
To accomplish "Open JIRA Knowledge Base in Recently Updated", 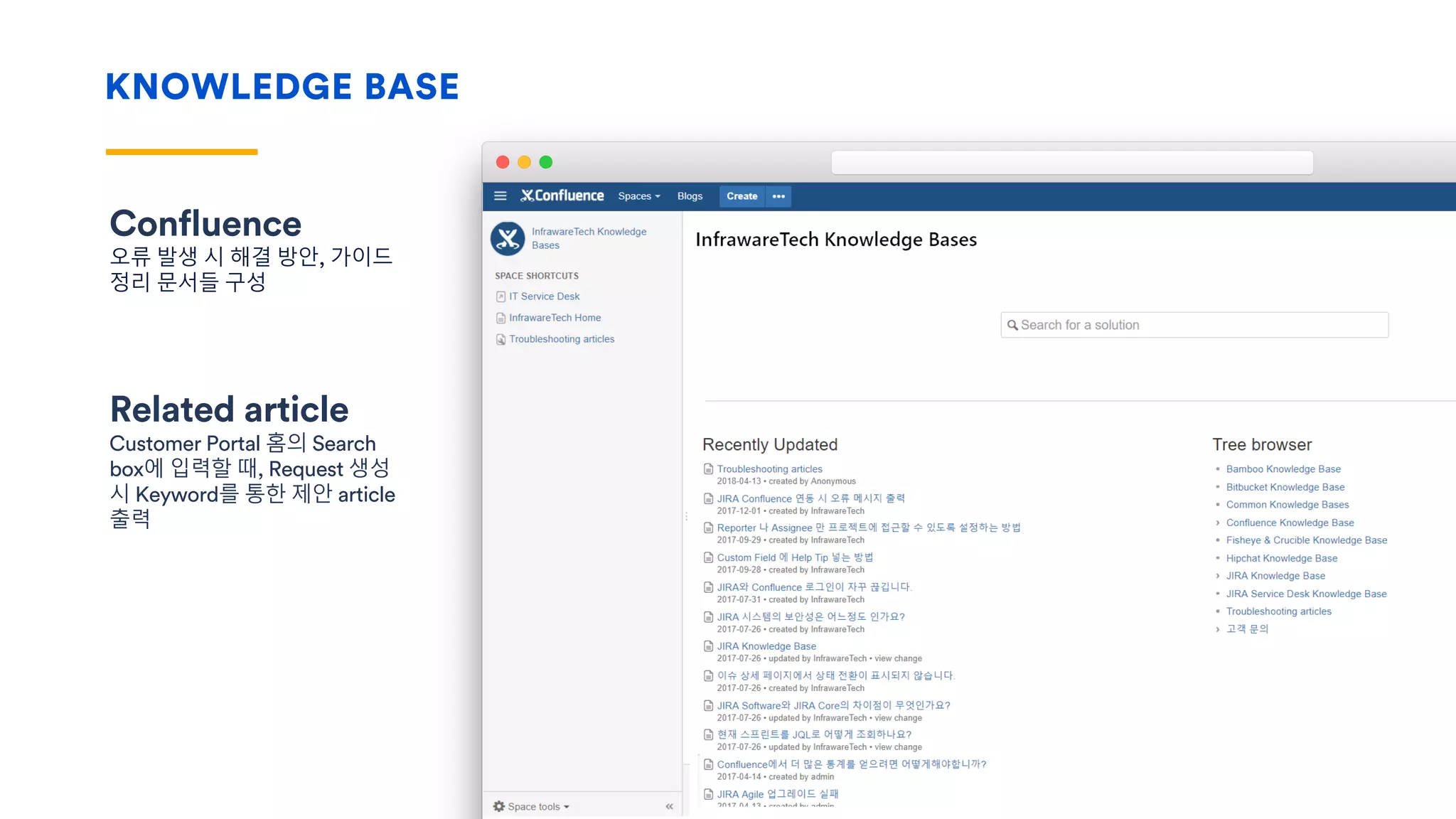I will pyautogui.click(x=766, y=646).
